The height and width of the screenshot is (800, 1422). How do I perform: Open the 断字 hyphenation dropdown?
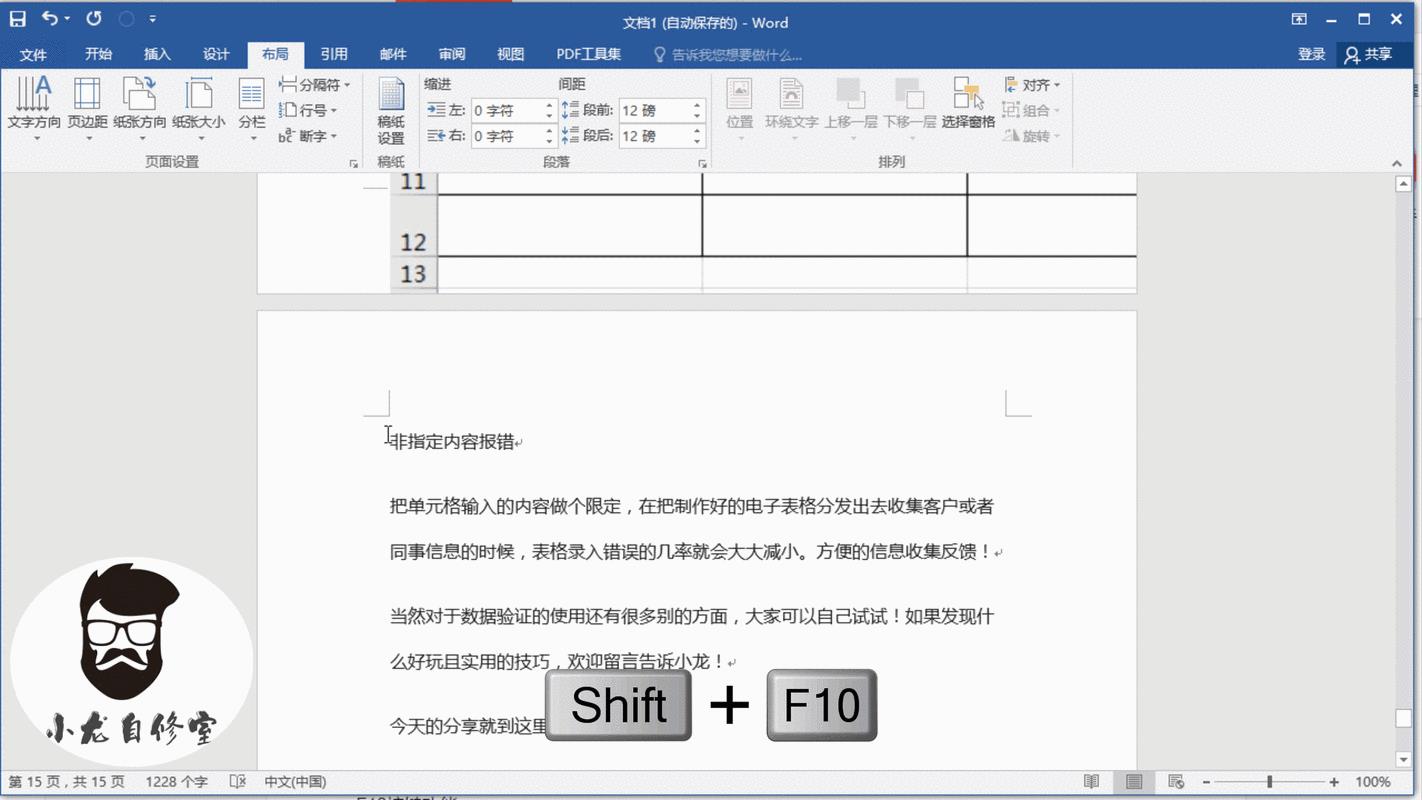308,136
